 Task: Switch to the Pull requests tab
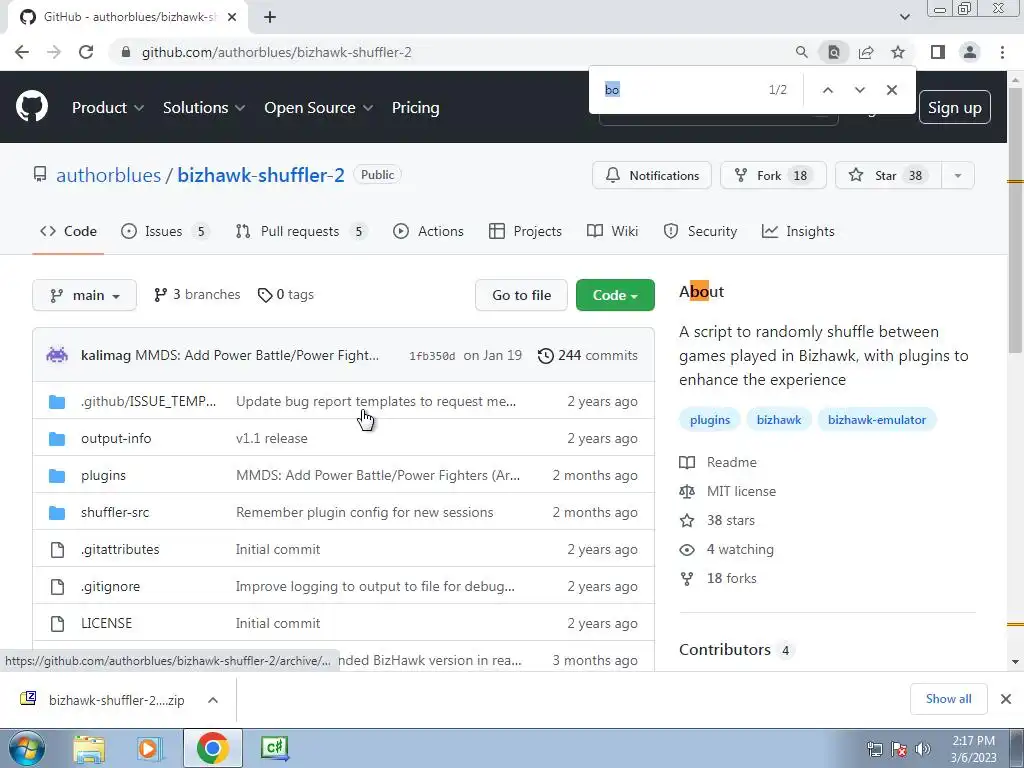301,231
